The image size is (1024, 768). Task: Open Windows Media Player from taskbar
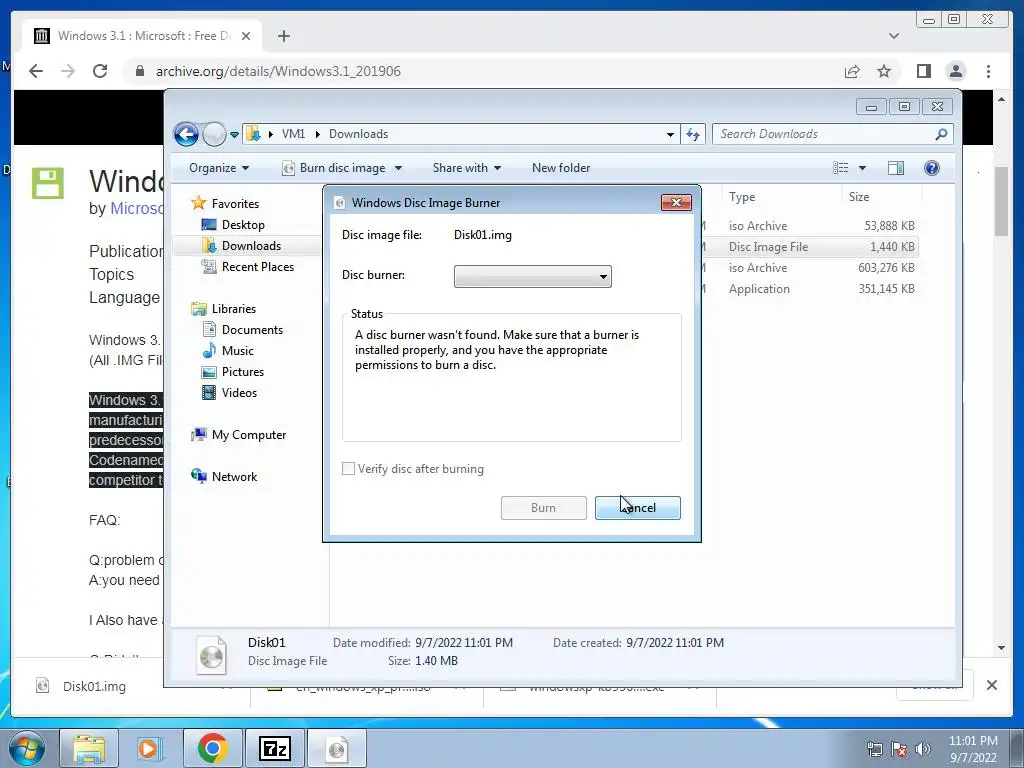point(150,748)
